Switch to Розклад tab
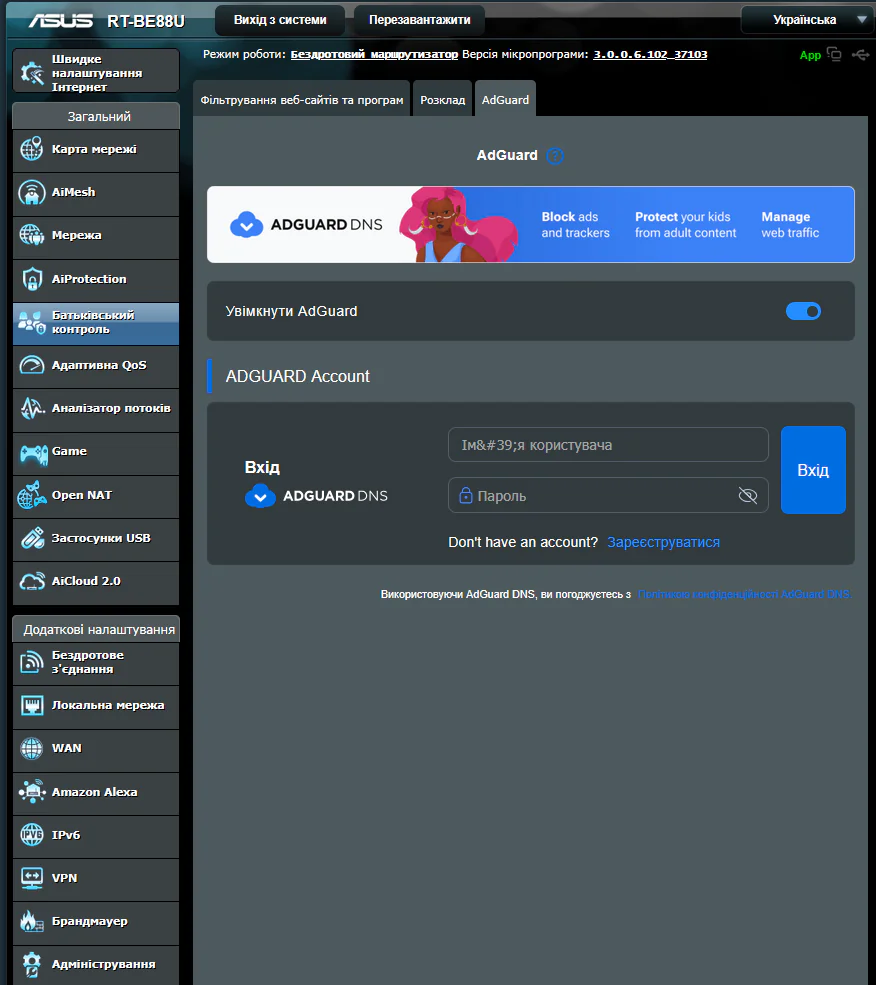Viewport: 876px width, 985px height. [442, 99]
